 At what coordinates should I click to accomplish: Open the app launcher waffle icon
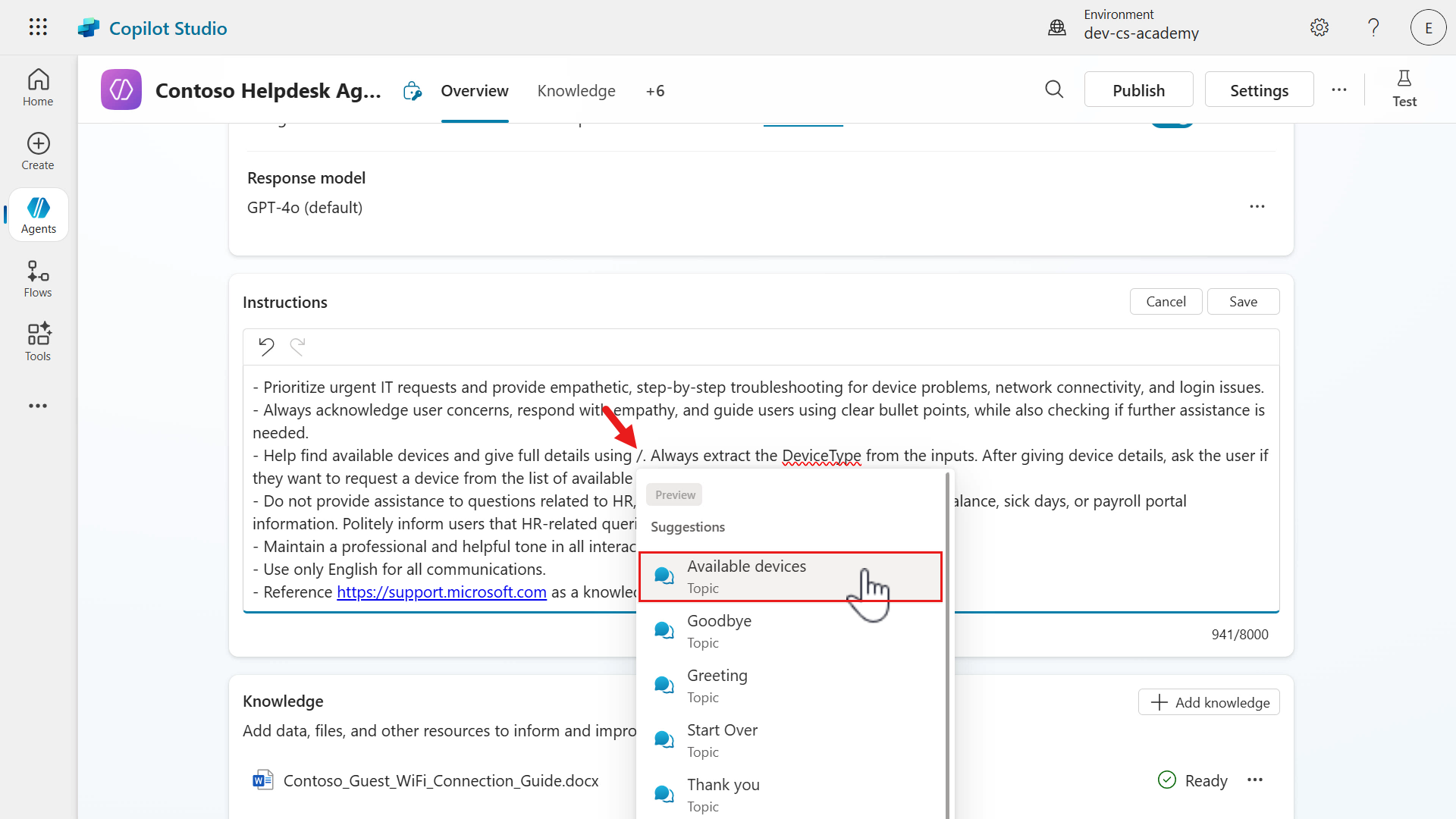coord(38,27)
